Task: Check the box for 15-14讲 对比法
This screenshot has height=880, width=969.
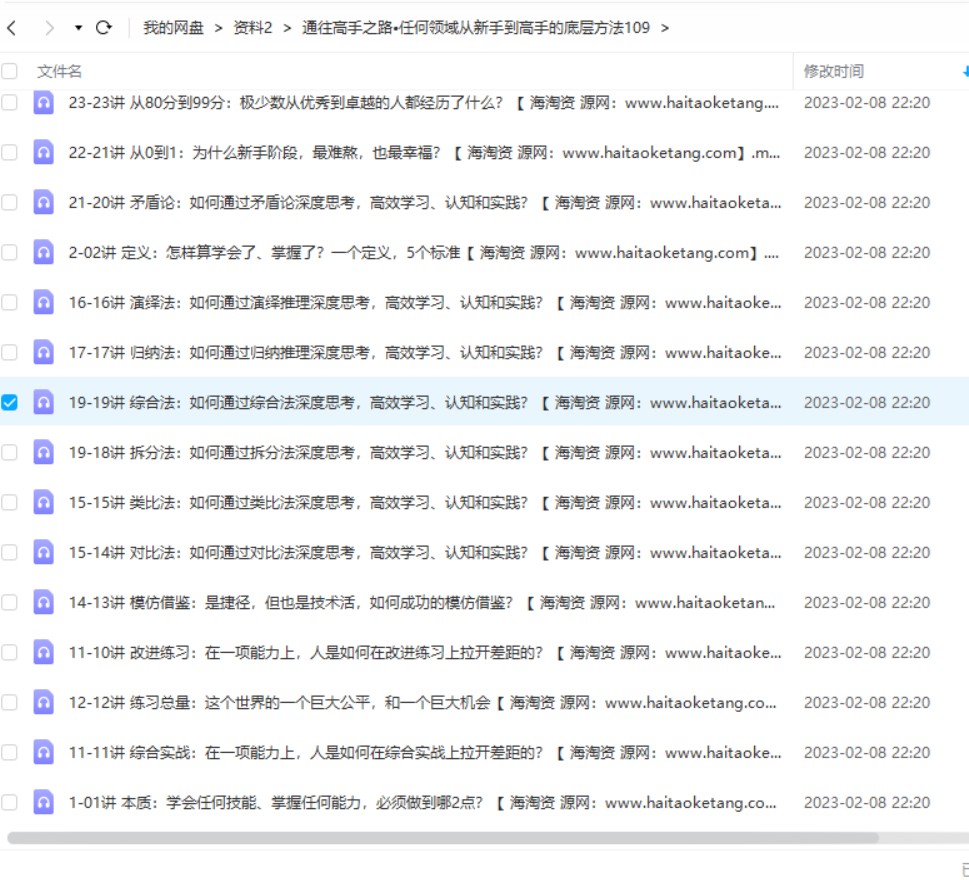Action: click(9, 552)
